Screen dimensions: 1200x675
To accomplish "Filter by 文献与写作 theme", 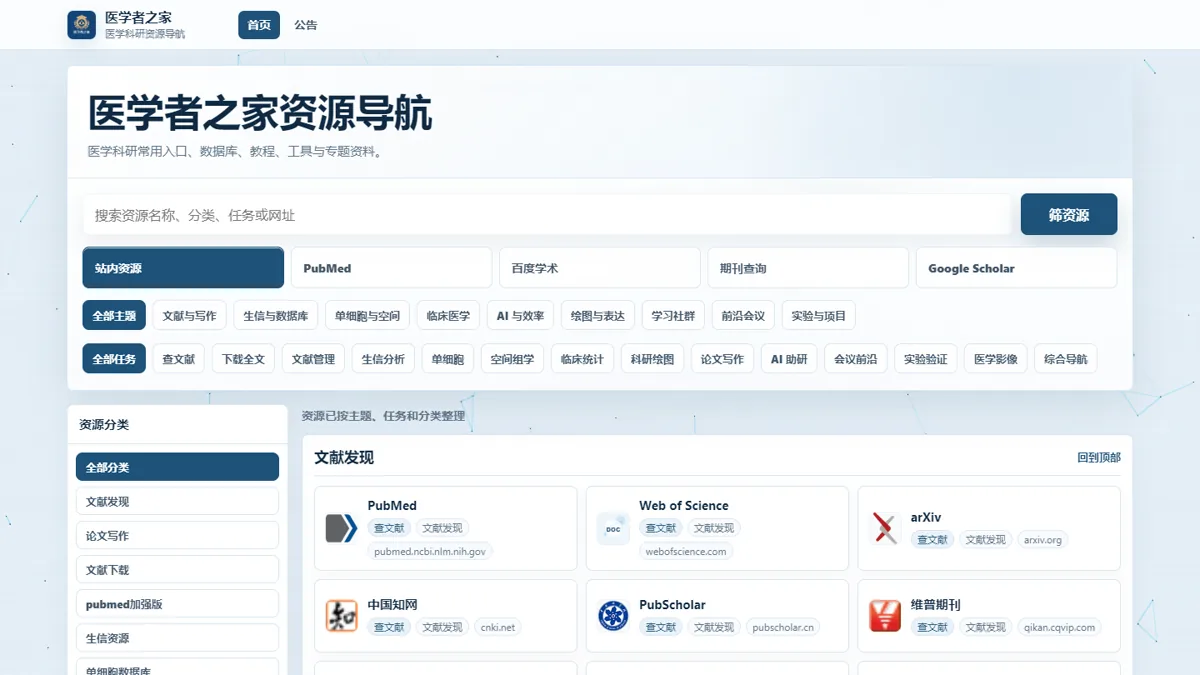I will 190,316.
